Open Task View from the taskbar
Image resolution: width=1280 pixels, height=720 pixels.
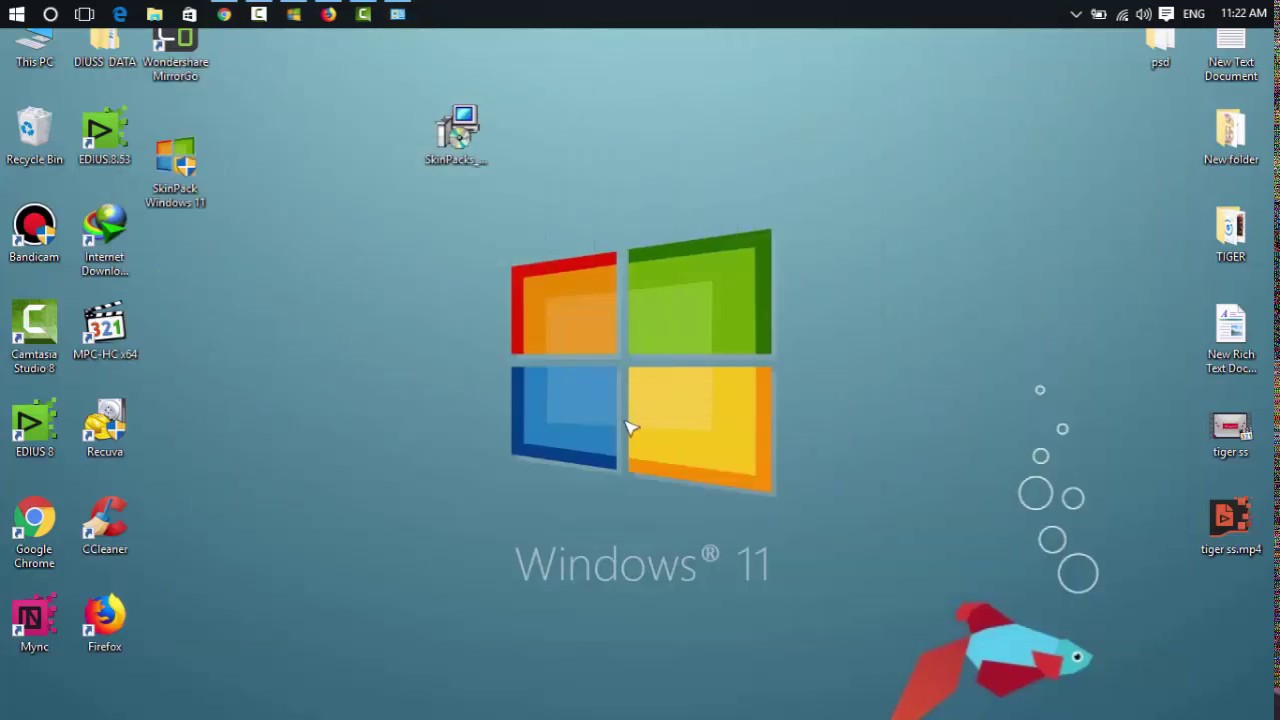click(x=85, y=14)
